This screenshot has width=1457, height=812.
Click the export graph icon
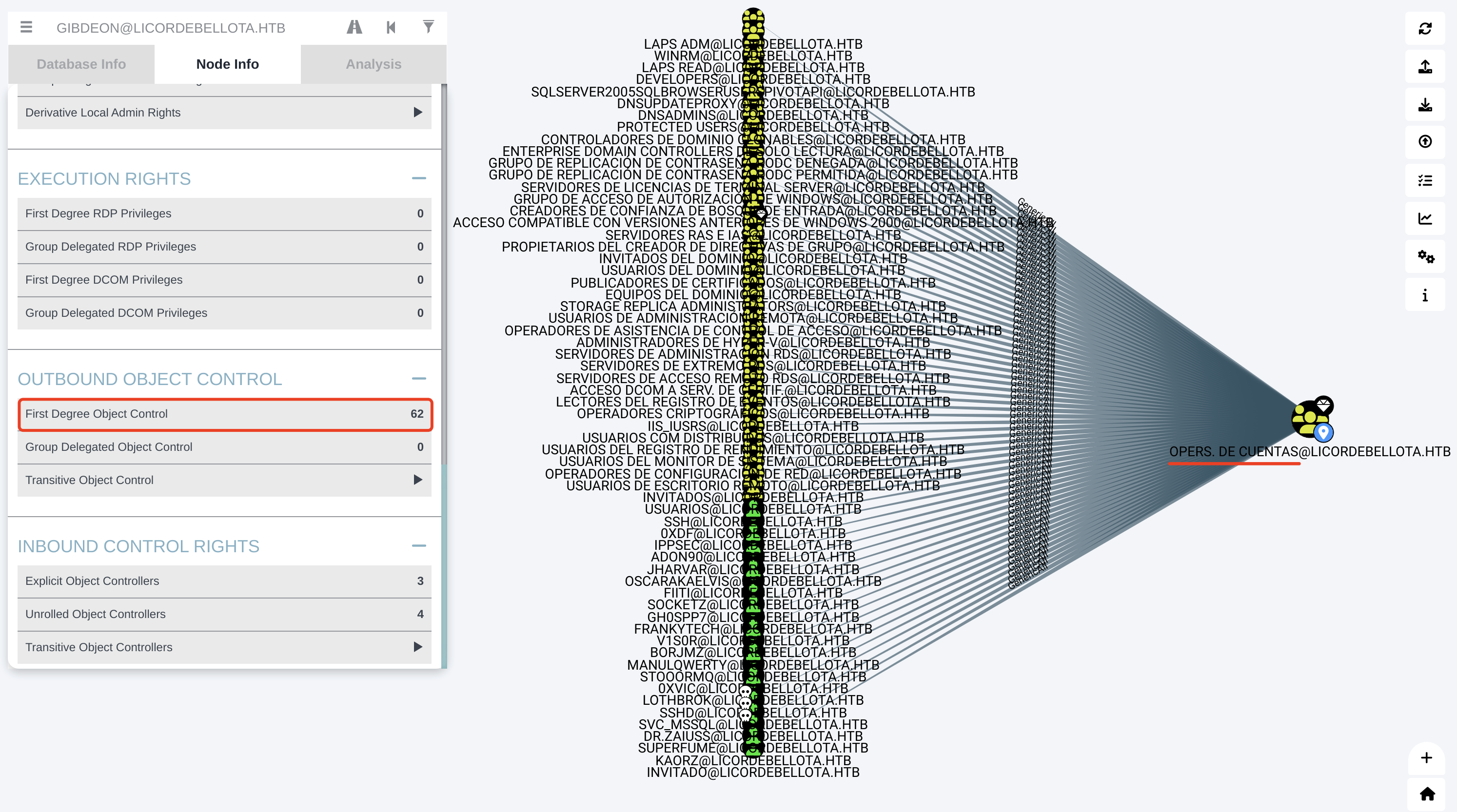point(1425,67)
